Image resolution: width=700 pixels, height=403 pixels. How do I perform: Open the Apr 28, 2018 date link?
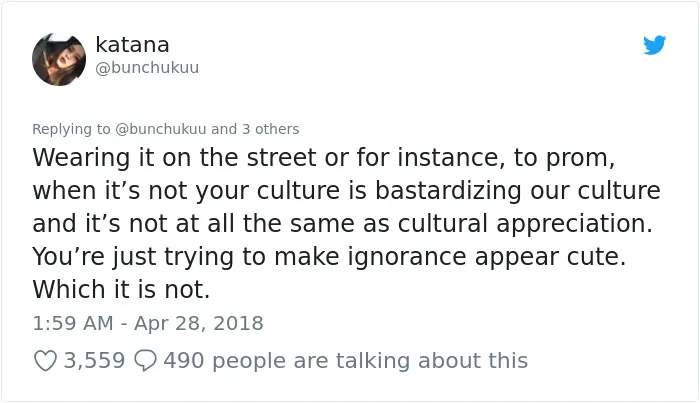199,324
